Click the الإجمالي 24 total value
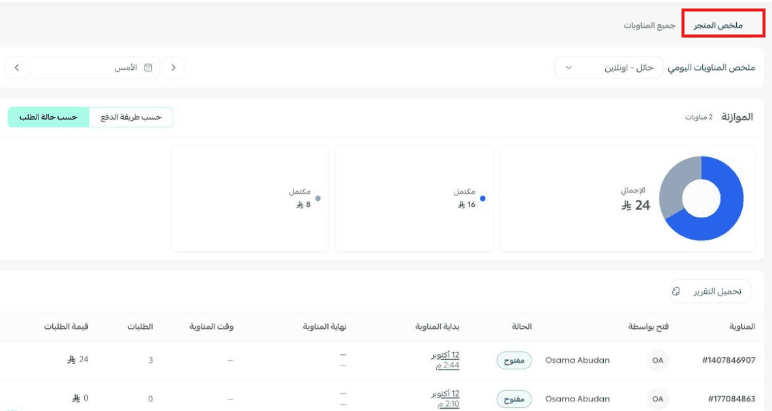The height and width of the screenshot is (411, 772). point(636,205)
